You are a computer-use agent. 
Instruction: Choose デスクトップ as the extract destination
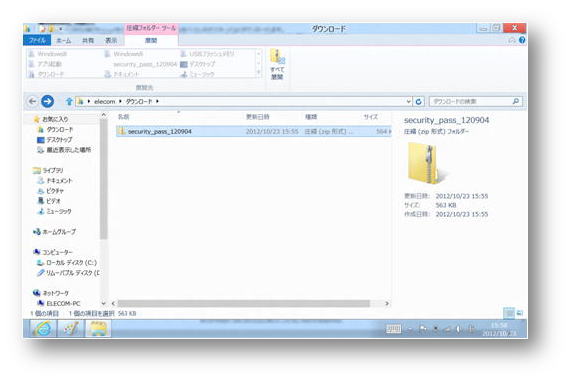(x=198, y=64)
